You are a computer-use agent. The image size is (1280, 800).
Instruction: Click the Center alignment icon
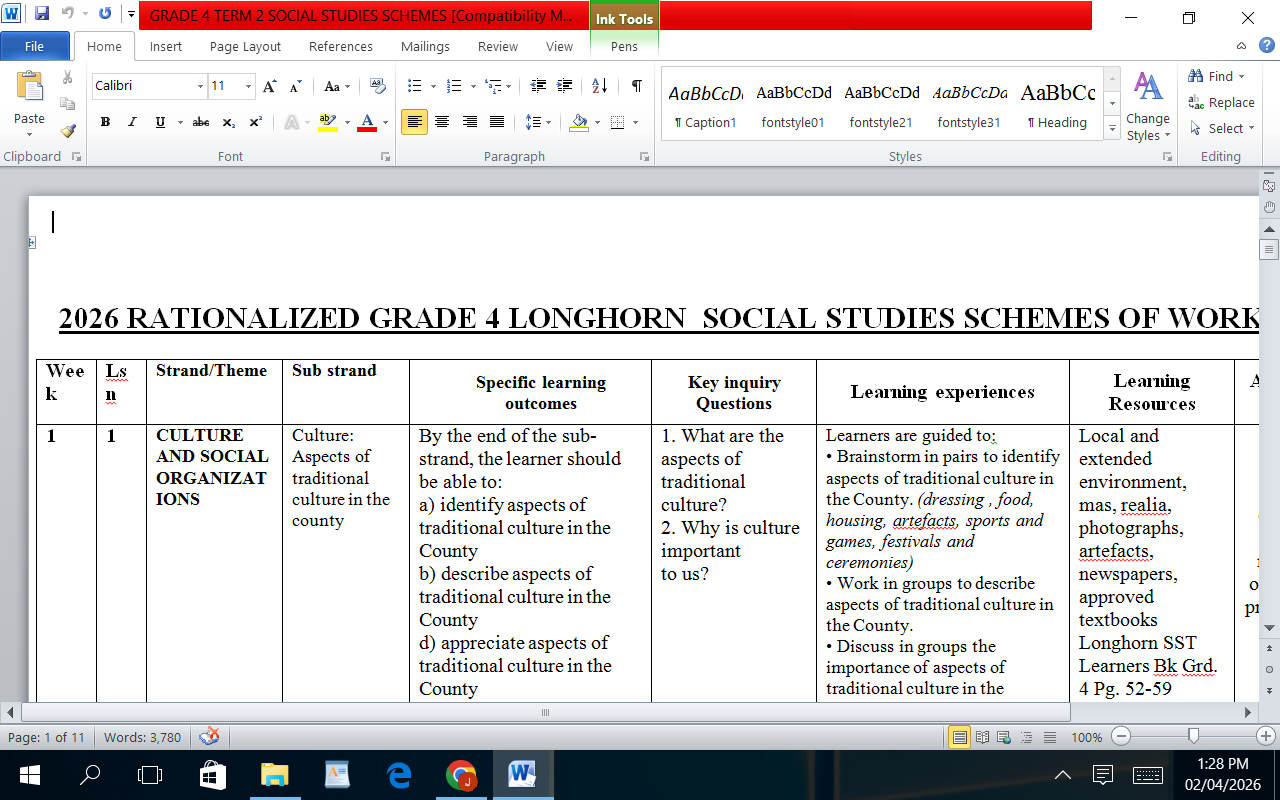(441, 122)
